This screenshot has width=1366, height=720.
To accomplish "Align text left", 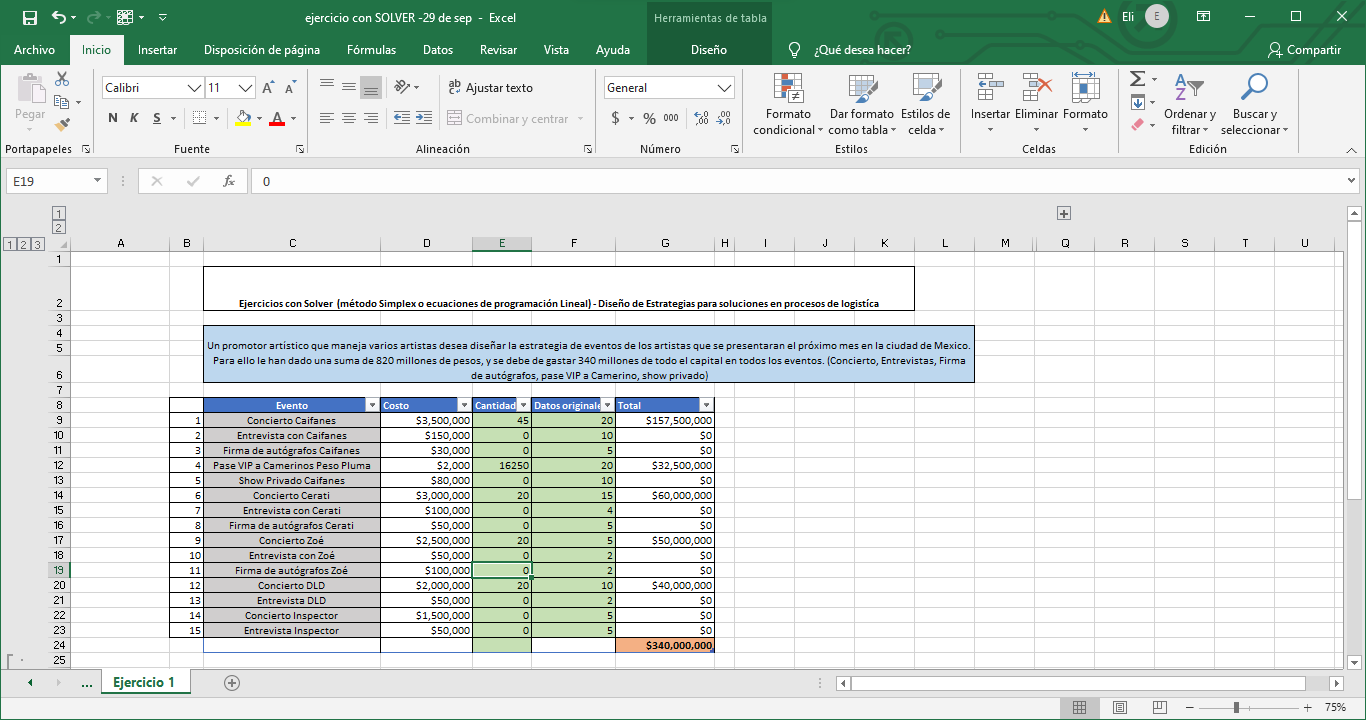I will pos(326,118).
